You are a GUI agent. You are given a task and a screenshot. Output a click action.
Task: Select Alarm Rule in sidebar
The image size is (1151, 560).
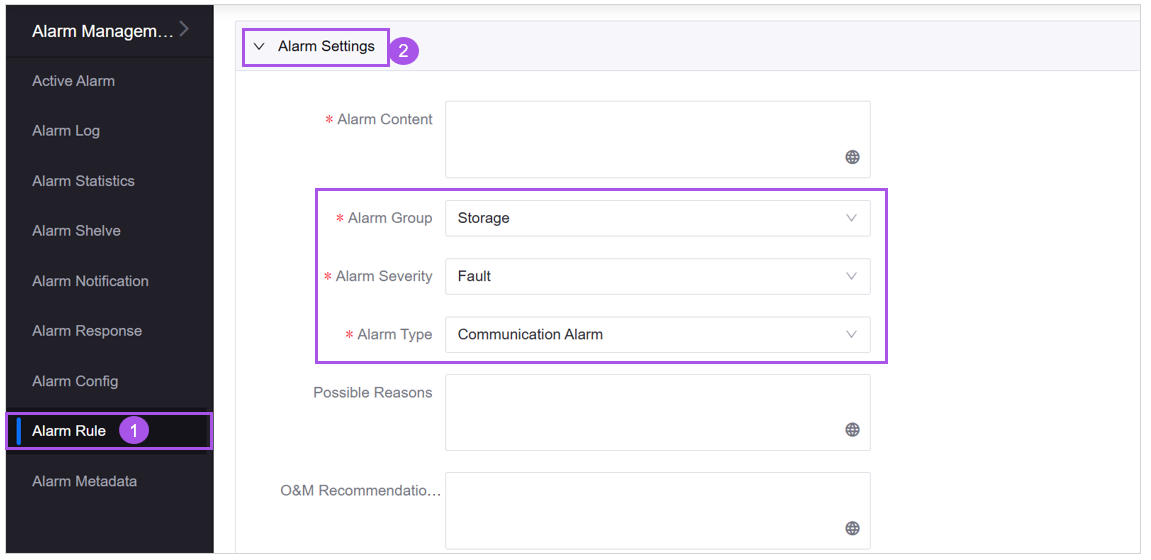(x=69, y=431)
